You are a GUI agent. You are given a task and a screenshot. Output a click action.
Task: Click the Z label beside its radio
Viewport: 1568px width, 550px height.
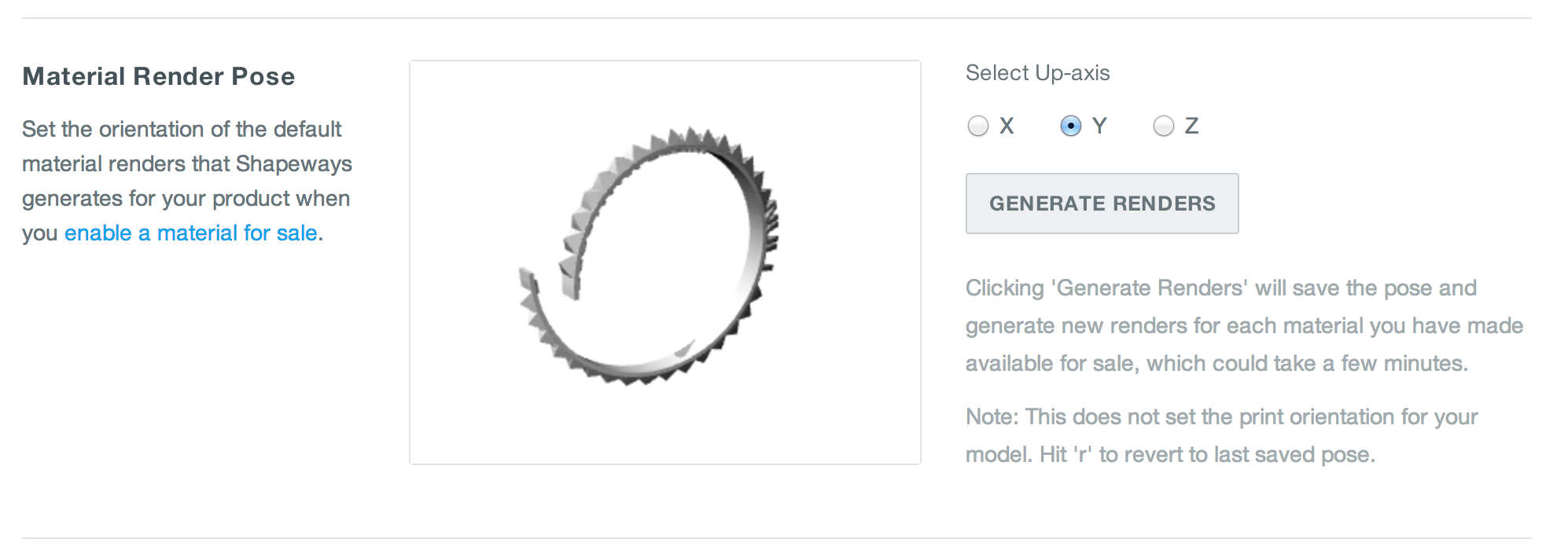click(1191, 126)
